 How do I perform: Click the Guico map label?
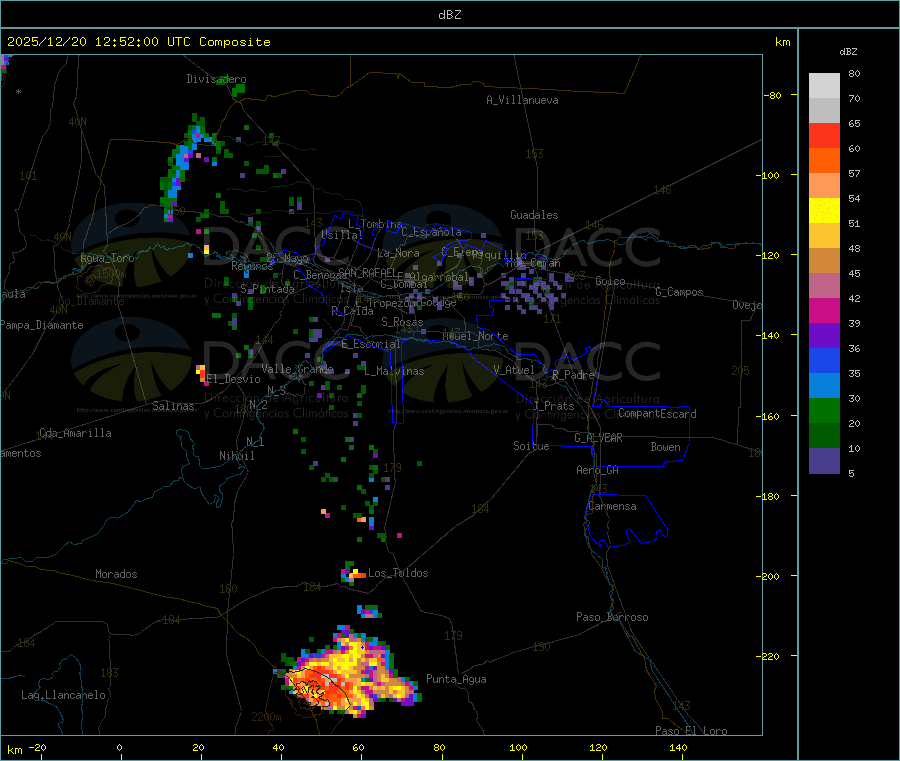610,281
